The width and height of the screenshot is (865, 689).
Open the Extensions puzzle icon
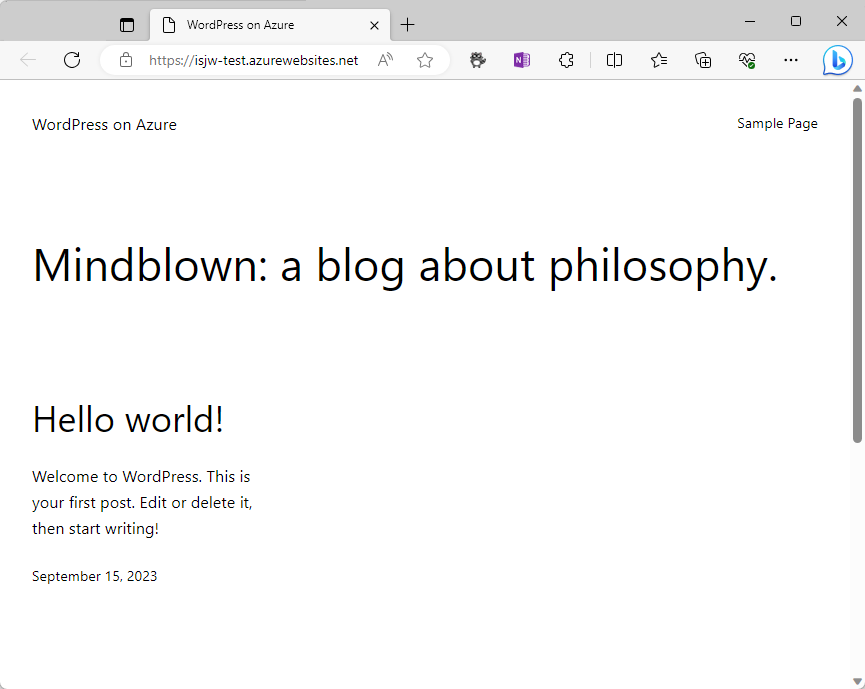pyautogui.click(x=566, y=60)
